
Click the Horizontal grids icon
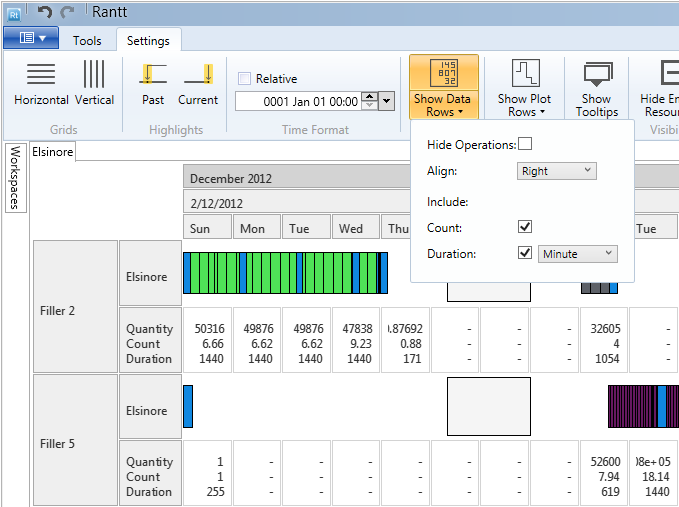(41, 83)
